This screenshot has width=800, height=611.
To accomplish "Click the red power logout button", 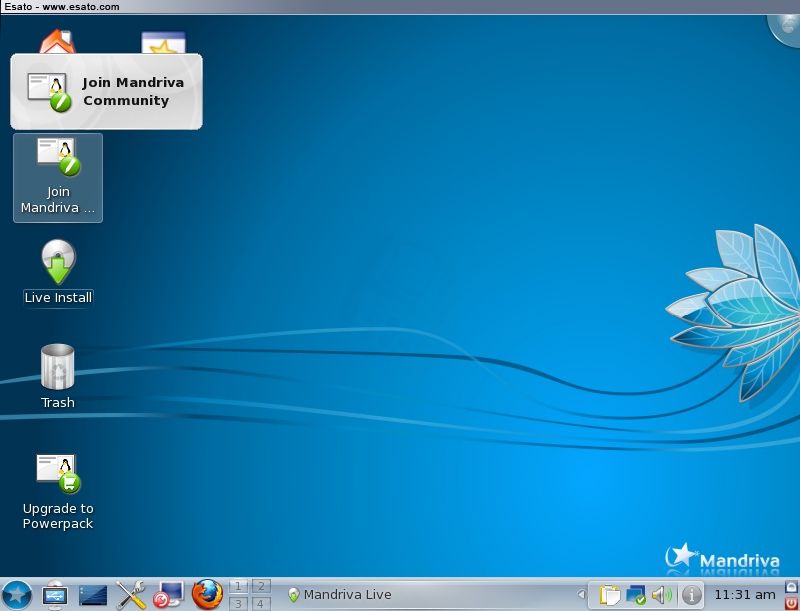I will [792, 603].
